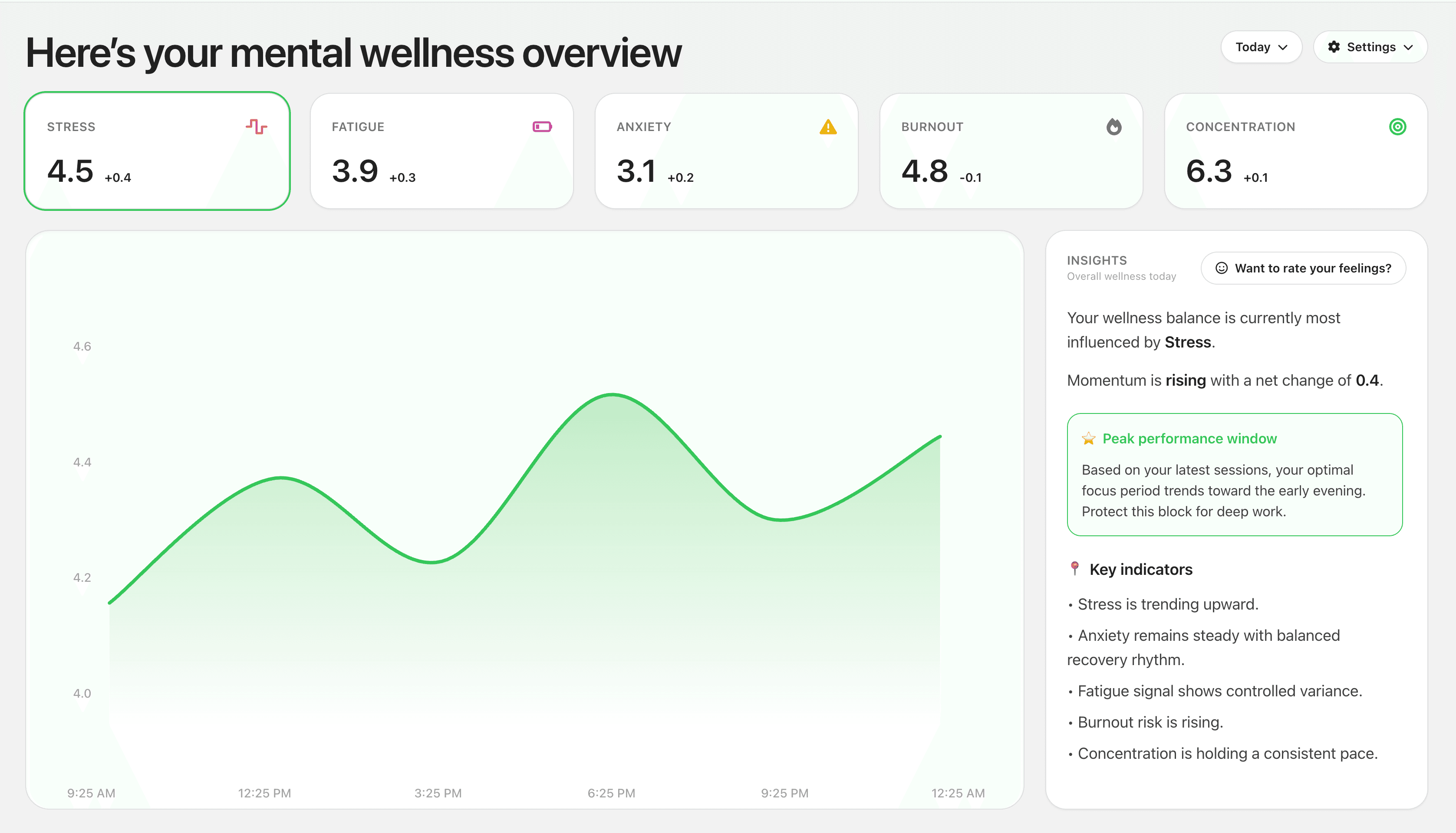The width and height of the screenshot is (1456, 833).
Task: Click the Concentration target icon
Action: coord(1398,126)
